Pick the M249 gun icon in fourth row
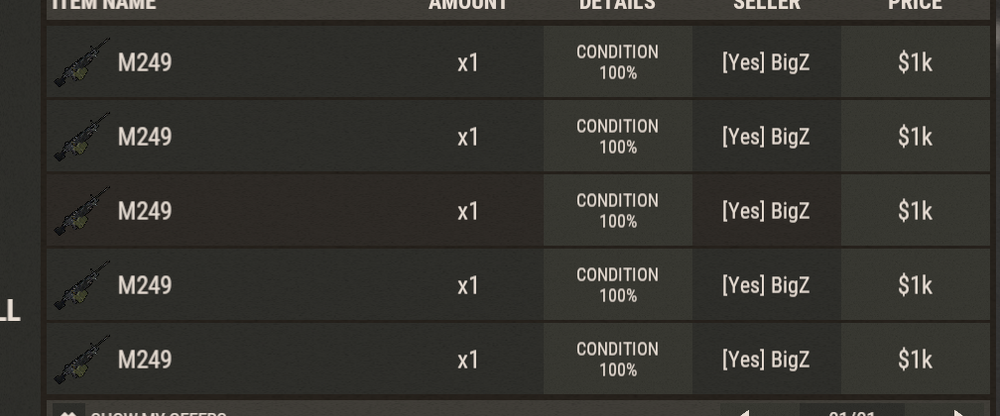This screenshot has width=1000, height=416. click(x=82, y=285)
